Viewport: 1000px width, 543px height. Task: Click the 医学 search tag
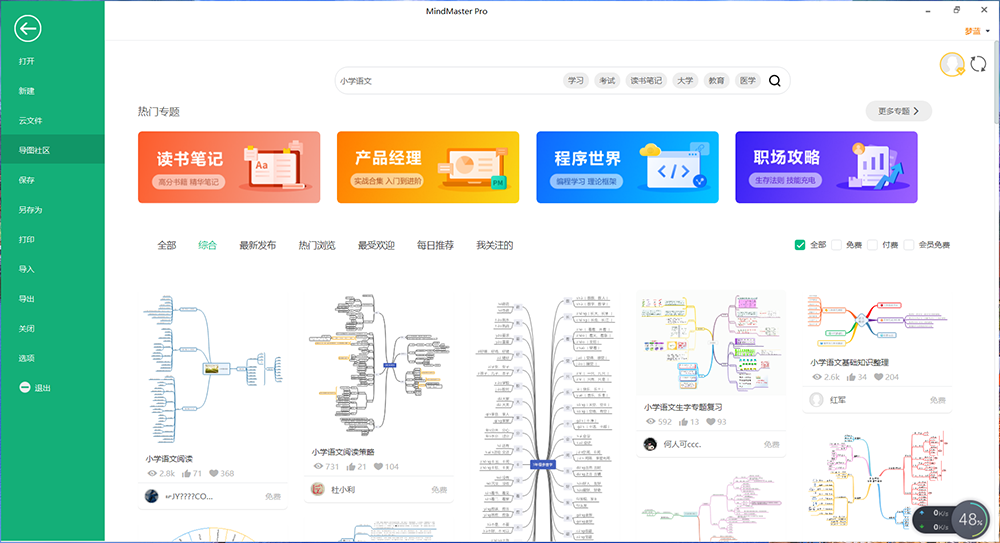pyautogui.click(x=747, y=80)
